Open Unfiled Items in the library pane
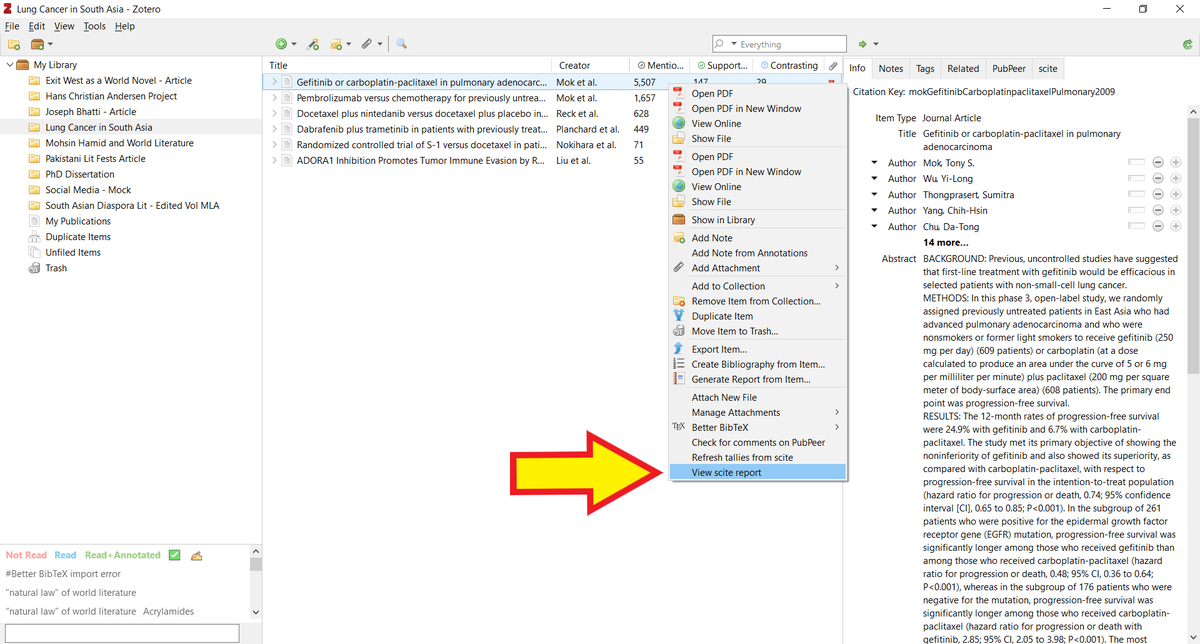Image resolution: width=1200 pixels, height=644 pixels. pos(73,252)
